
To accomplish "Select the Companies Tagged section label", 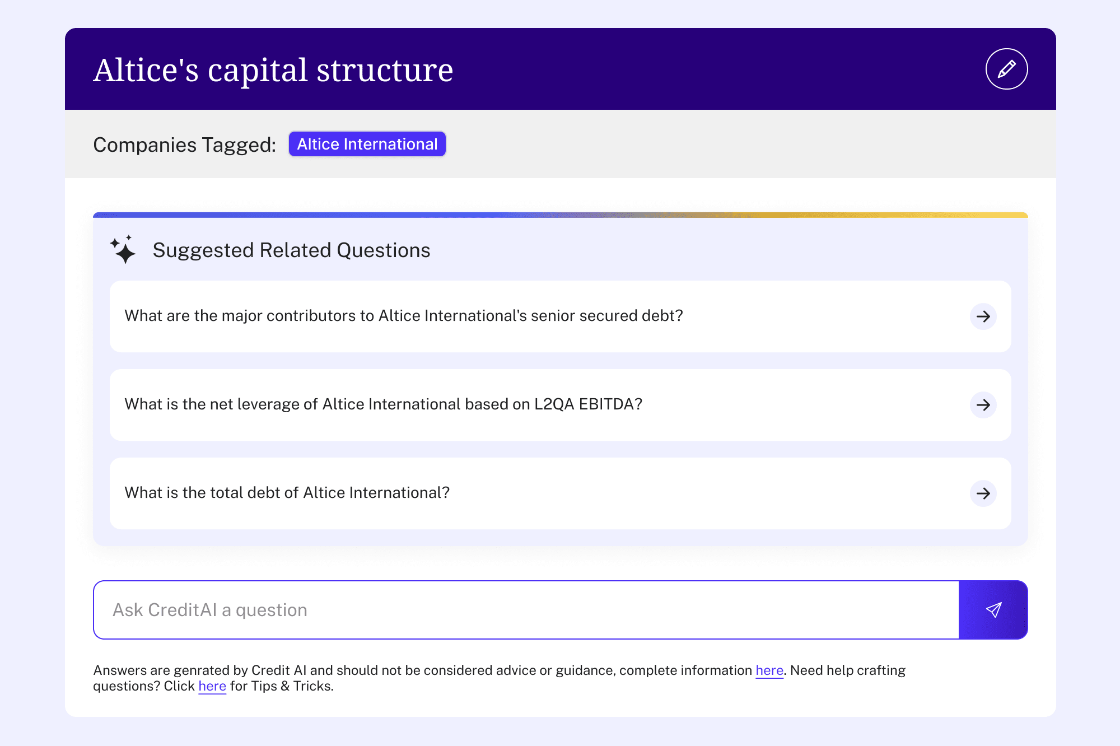I will point(184,145).
